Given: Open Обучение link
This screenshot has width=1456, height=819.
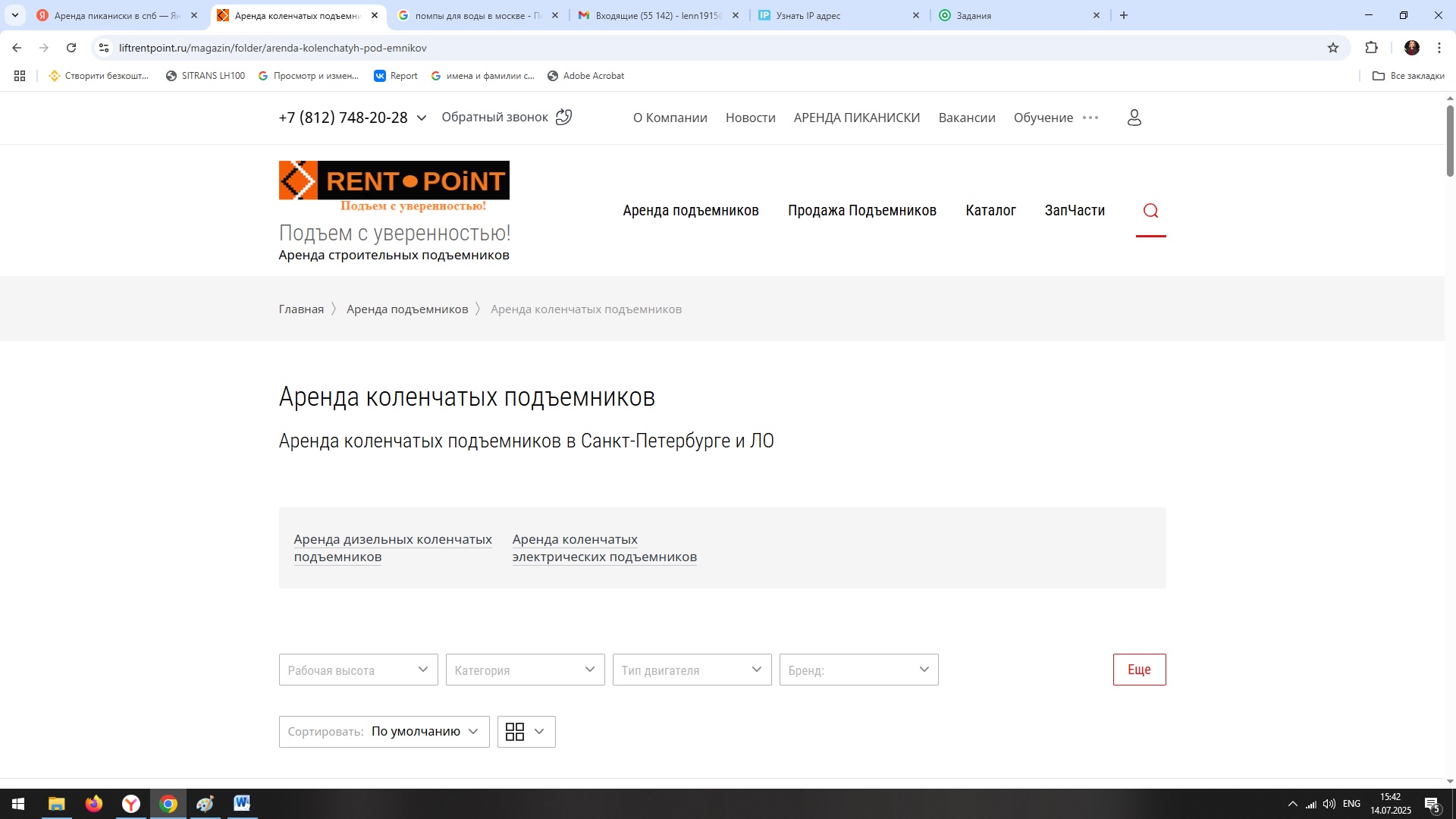Looking at the screenshot, I should coord(1043,118).
